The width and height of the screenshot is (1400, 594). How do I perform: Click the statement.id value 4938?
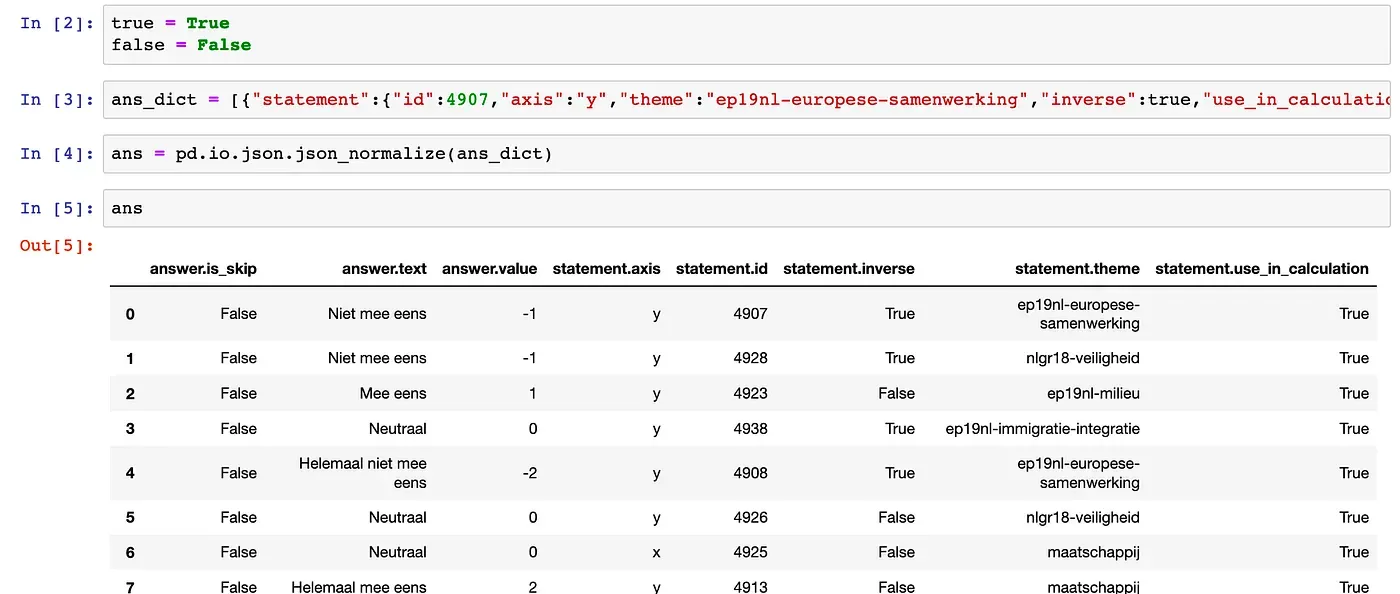pyautogui.click(x=750, y=428)
